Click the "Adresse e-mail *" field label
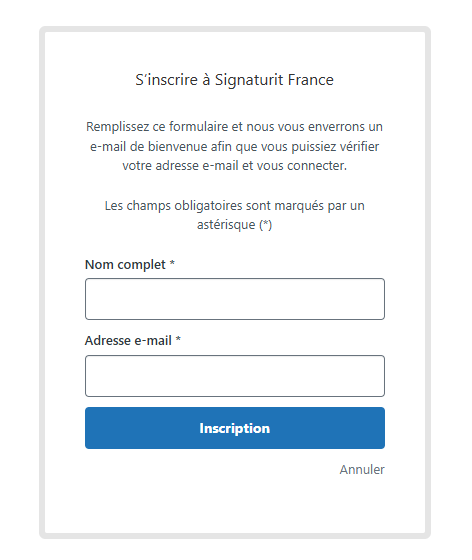The height and width of the screenshot is (560, 472). point(133,340)
